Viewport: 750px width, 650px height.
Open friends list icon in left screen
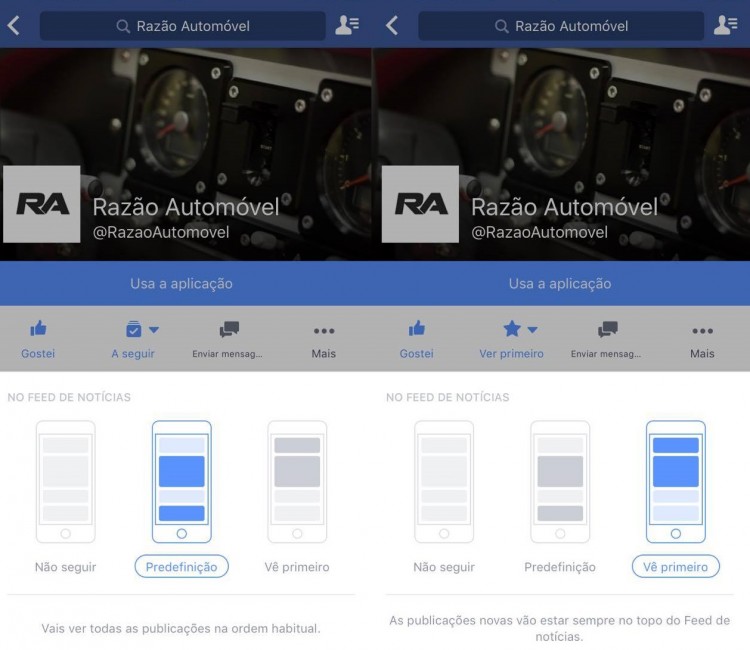347,25
